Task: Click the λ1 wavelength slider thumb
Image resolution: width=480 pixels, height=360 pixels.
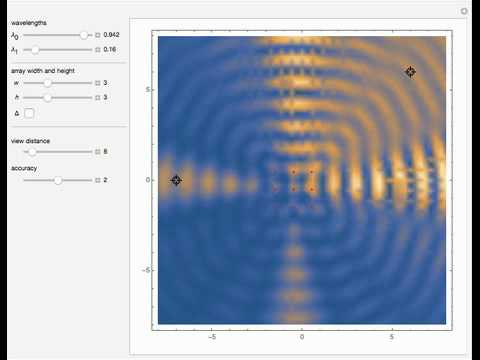Action: pyautogui.click(x=35, y=50)
